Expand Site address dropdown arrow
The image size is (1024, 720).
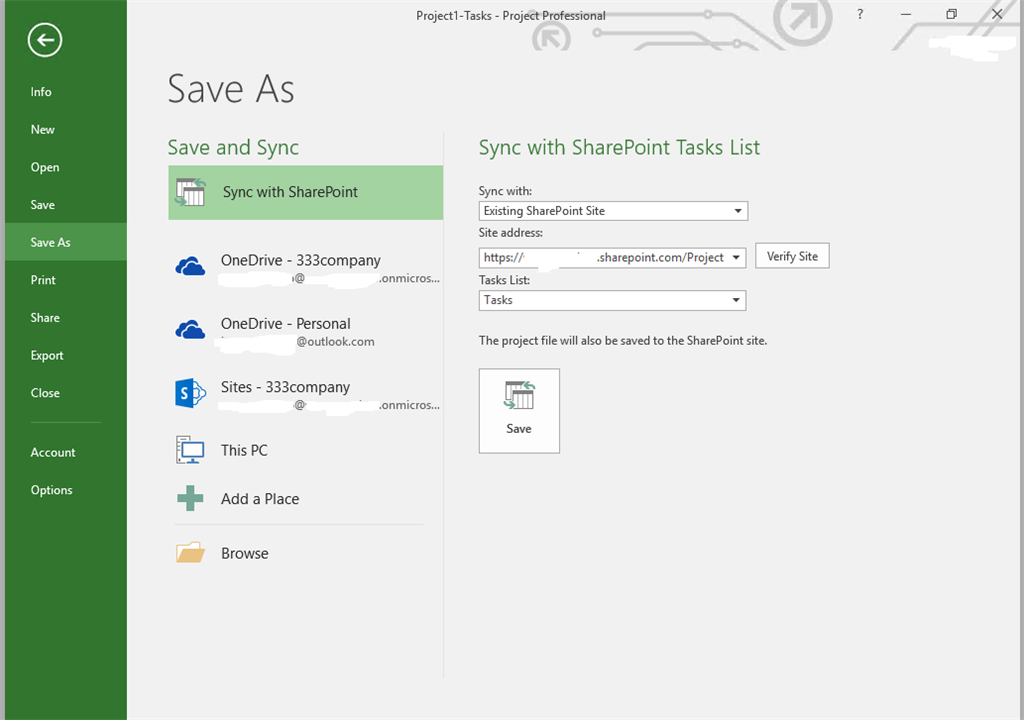pos(737,257)
